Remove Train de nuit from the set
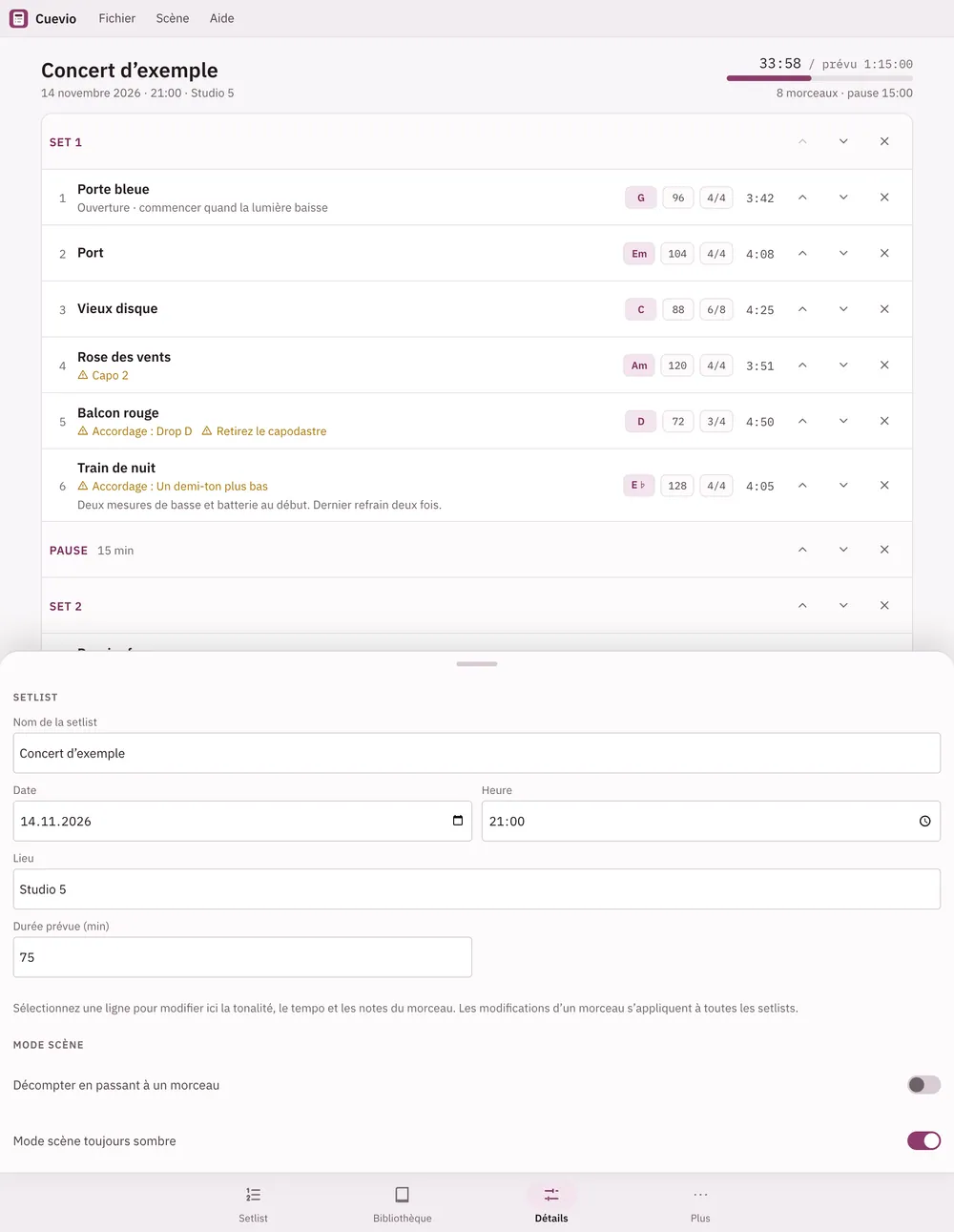This screenshot has width=954, height=1232. pyautogui.click(x=884, y=486)
